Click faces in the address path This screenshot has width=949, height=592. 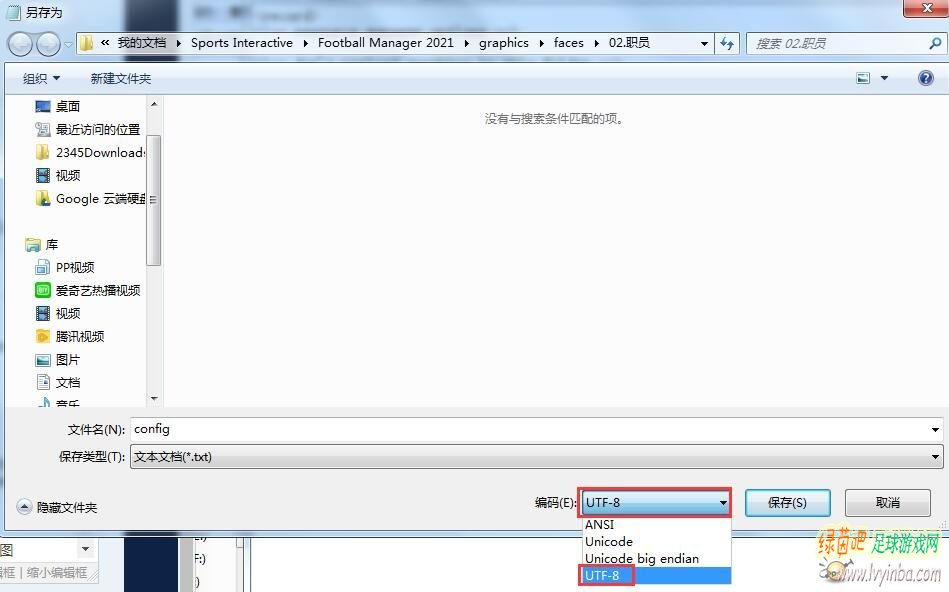coord(568,43)
